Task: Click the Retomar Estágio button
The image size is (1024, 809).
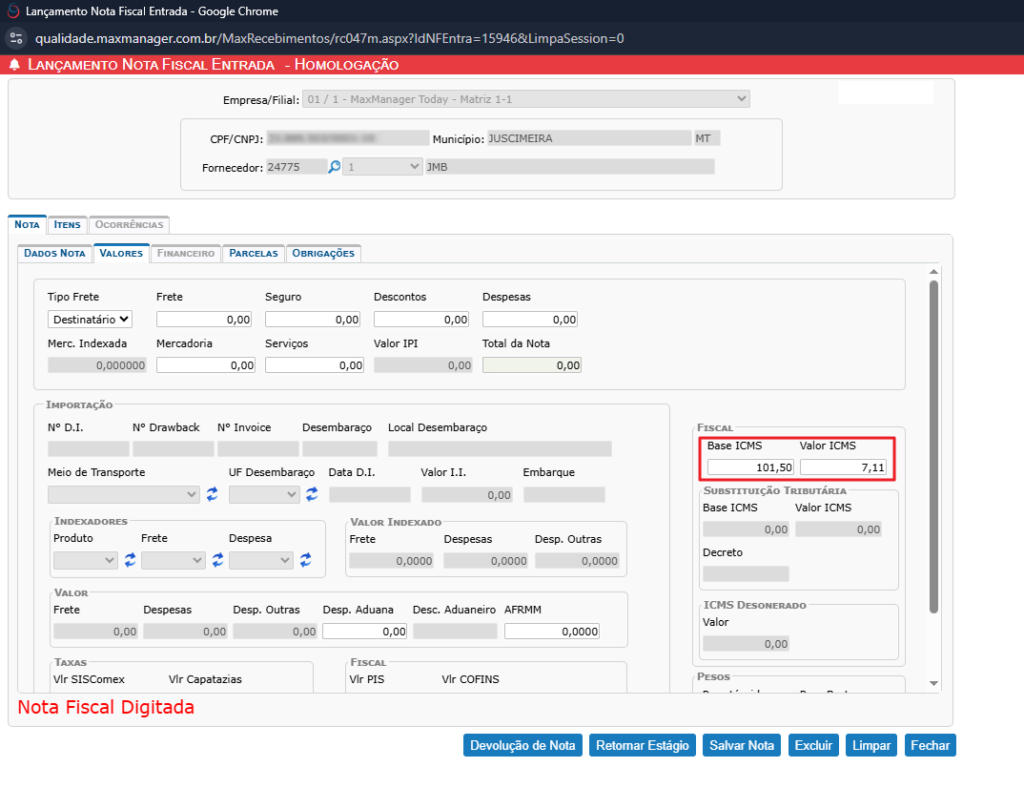Action: [x=641, y=745]
